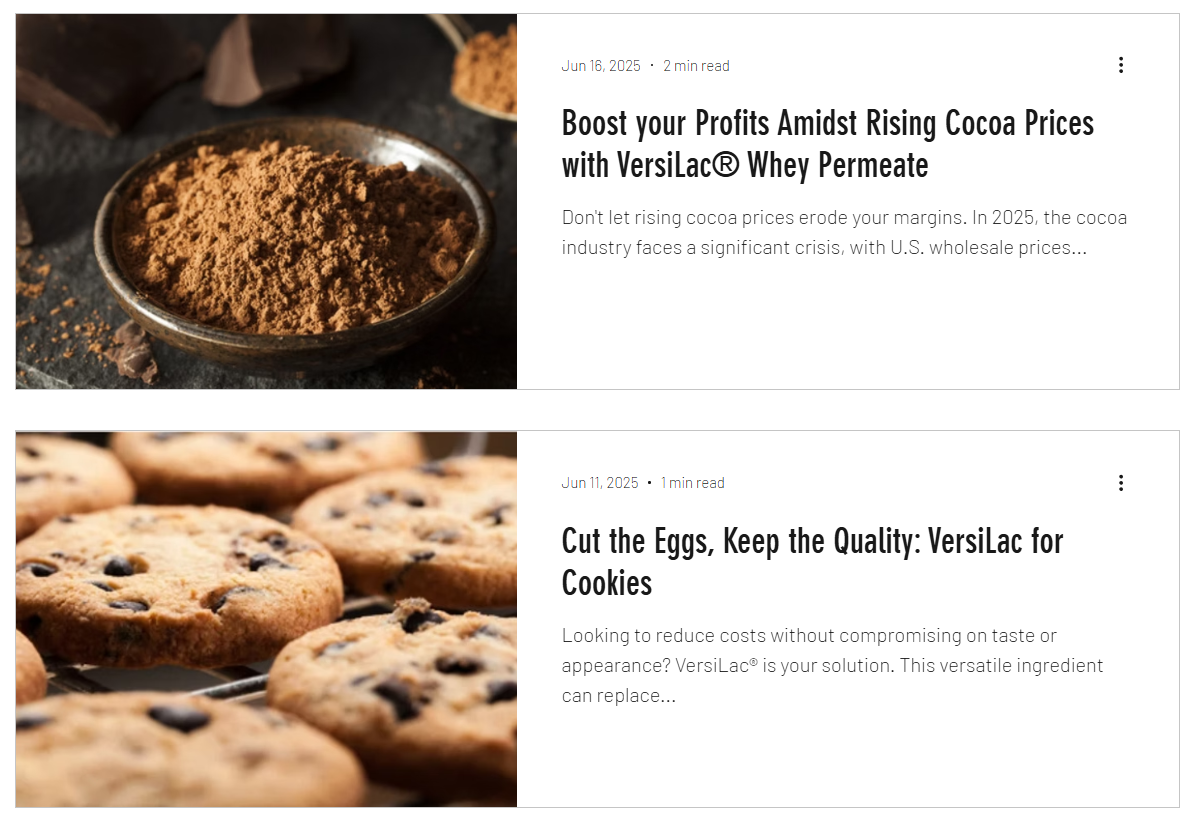Click excerpt starting 'Looking to reduce costs'
The height and width of the screenshot is (823, 1201).
point(833,666)
